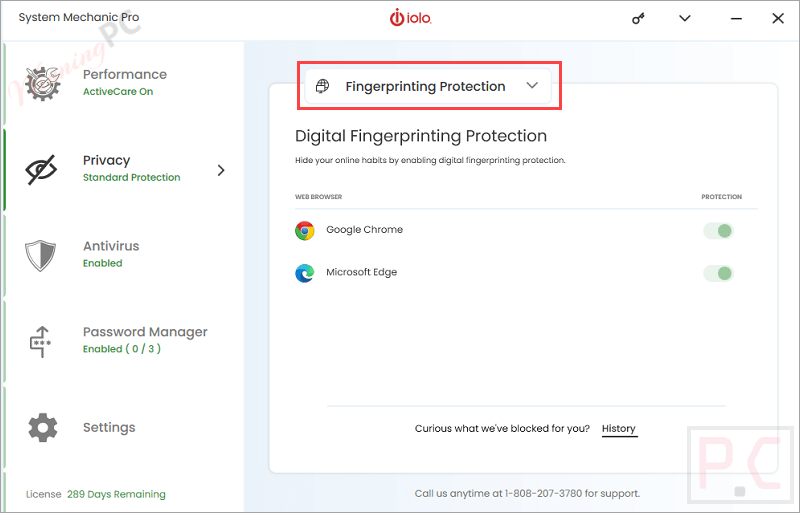The image size is (800, 513).
Task: Click the 289 Days Remaining license text
Action: click(116, 494)
